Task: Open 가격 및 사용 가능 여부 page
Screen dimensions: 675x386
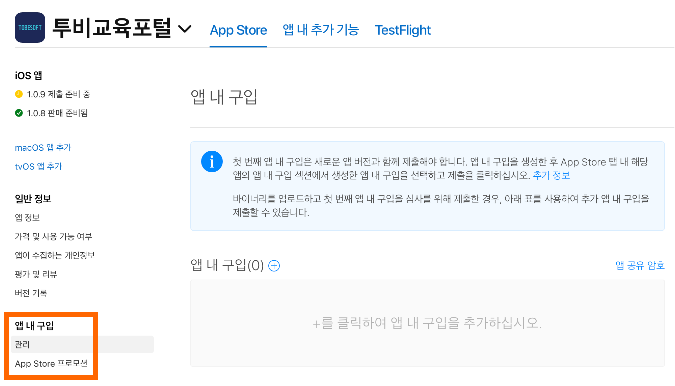Action: [x=53, y=236]
